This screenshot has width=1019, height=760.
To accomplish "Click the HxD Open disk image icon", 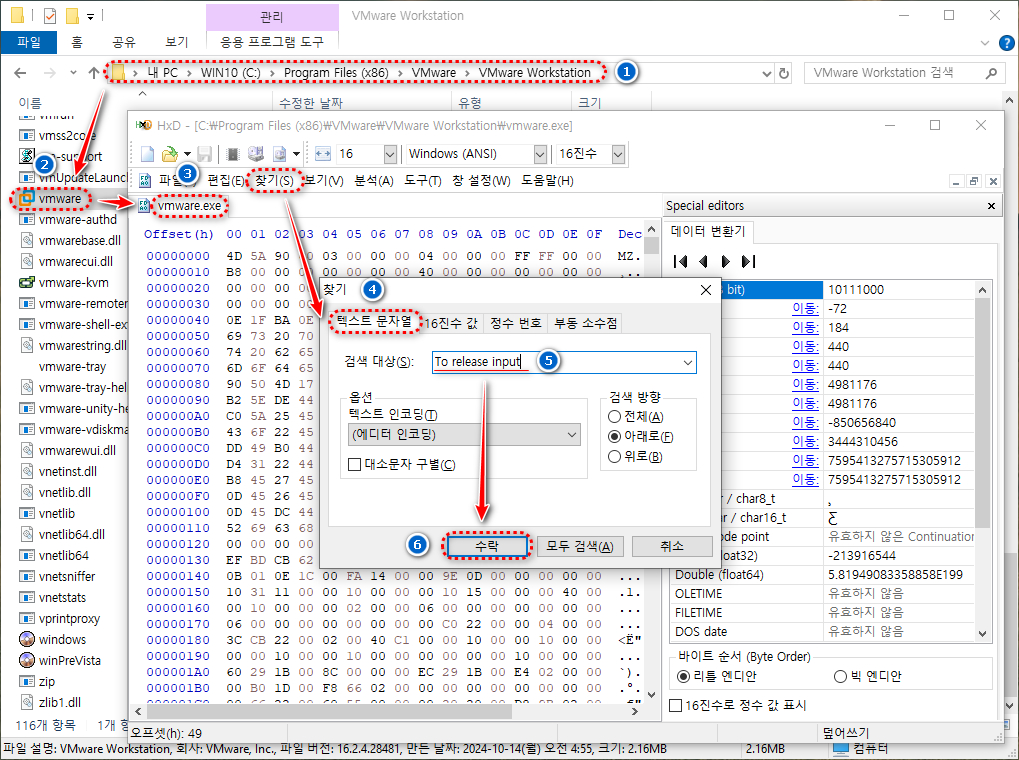I will 279,154.
